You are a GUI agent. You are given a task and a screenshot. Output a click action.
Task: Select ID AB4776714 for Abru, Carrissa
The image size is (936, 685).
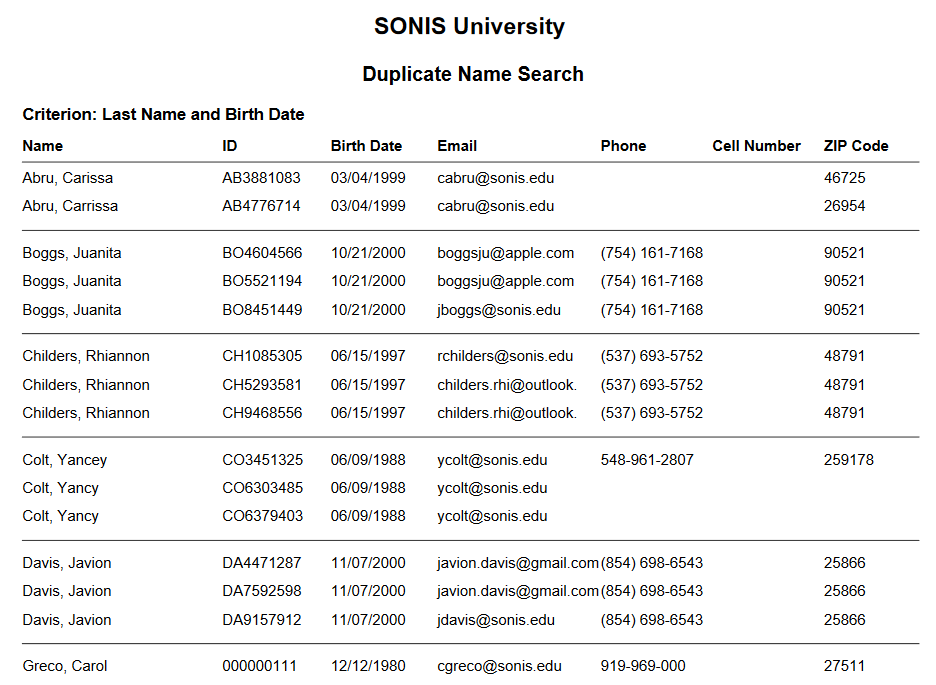click(261, 206)
